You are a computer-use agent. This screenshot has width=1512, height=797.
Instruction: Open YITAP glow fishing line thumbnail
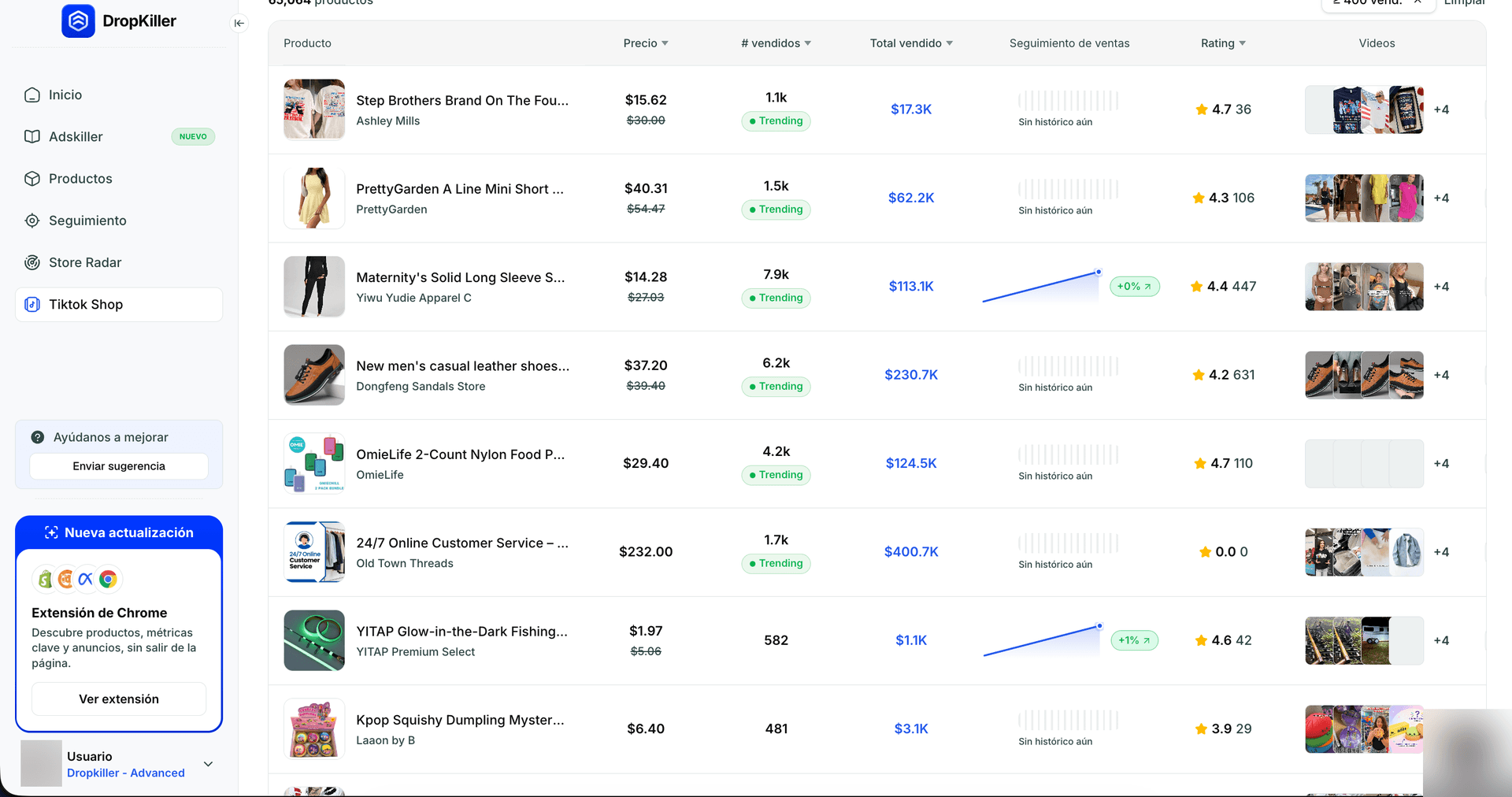coord(314,640)
